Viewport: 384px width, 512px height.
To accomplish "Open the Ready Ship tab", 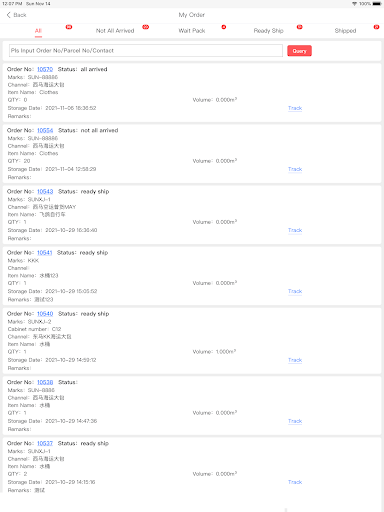I will coord(268,31).
